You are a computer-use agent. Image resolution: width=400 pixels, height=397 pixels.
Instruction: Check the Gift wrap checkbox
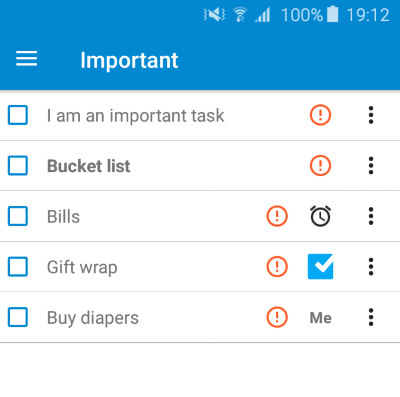click(x=18, y=267)
